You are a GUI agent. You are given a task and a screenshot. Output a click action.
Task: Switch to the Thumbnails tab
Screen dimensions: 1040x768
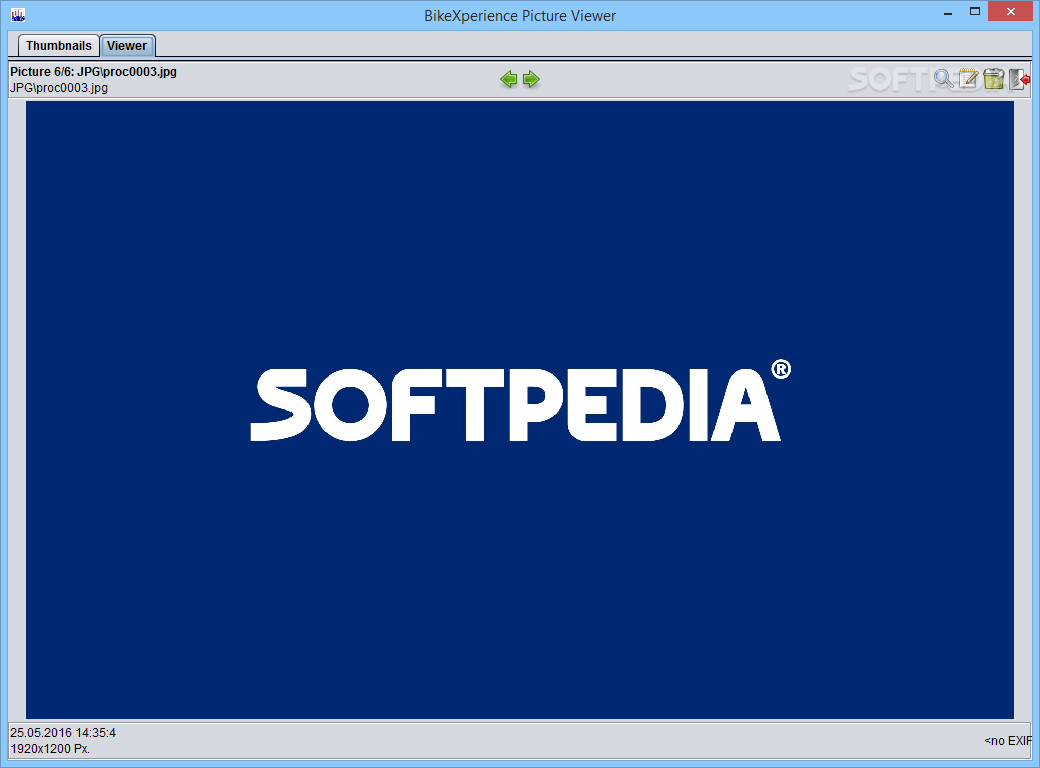pyautogui.click(x=58, y=46)
